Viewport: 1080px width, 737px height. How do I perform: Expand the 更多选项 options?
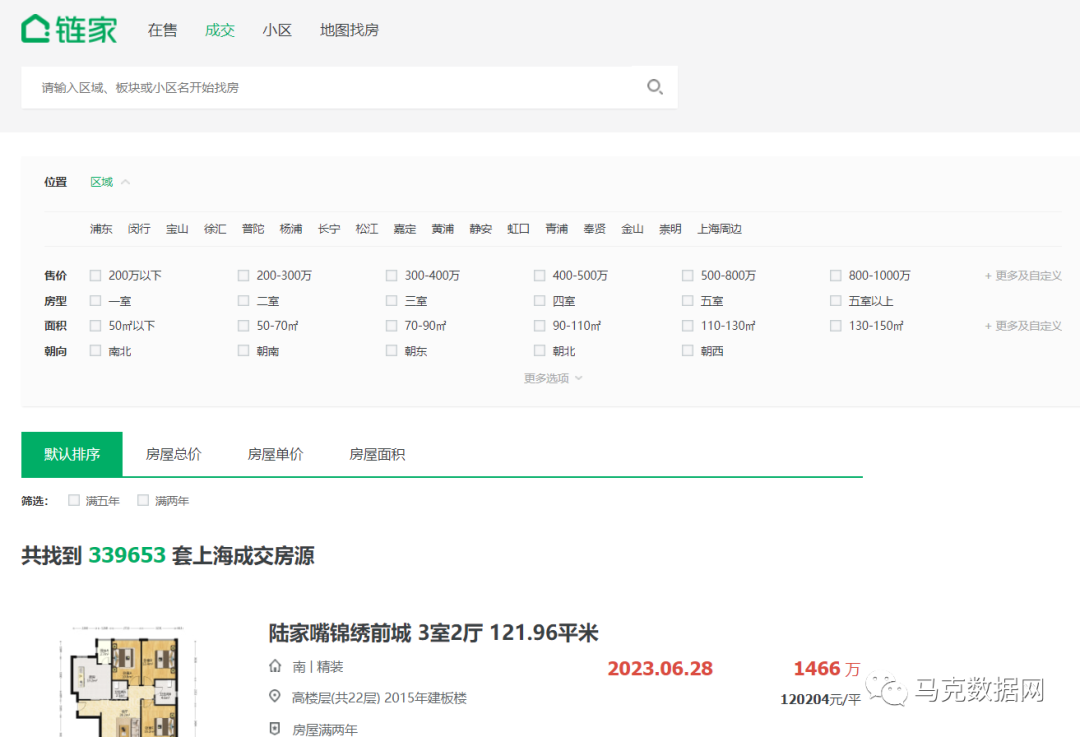pyautogui.click(x=553, y=377)
